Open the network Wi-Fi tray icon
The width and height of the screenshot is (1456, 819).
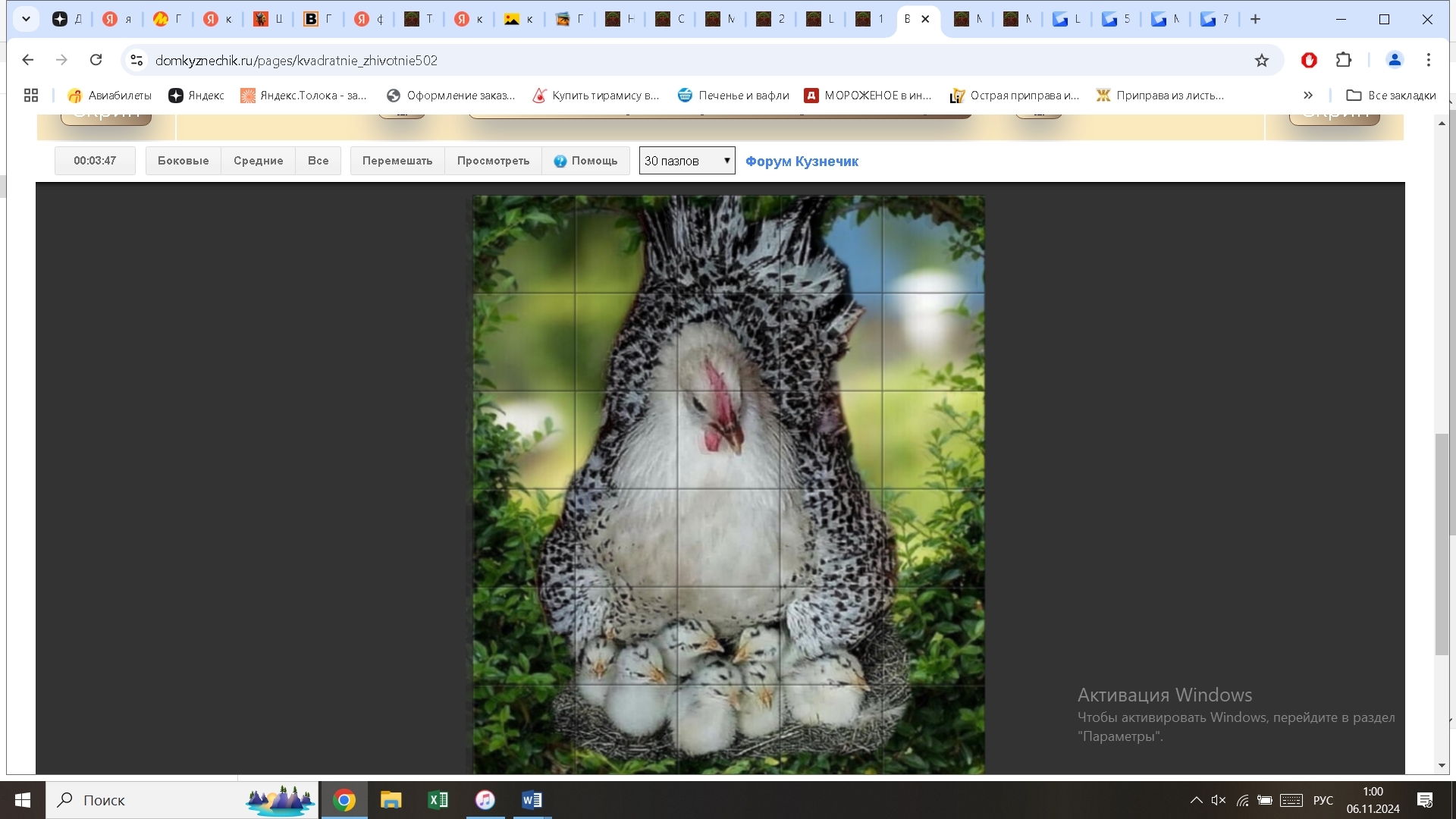pyautogui.click(x=1242, y=800)
